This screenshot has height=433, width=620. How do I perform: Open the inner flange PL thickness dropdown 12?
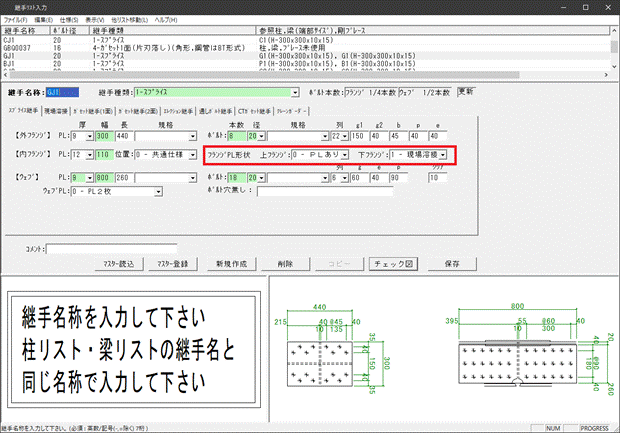pos(90,155)
